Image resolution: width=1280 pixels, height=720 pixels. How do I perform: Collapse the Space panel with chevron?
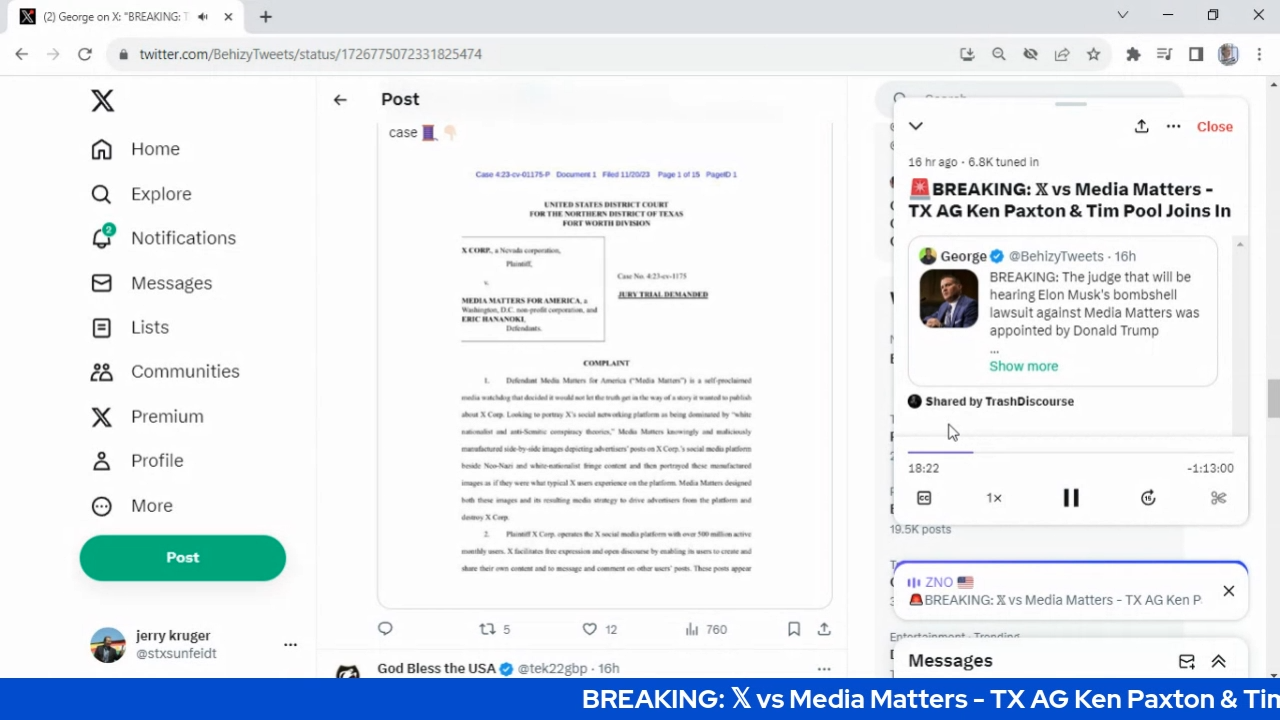pos(915,126)
